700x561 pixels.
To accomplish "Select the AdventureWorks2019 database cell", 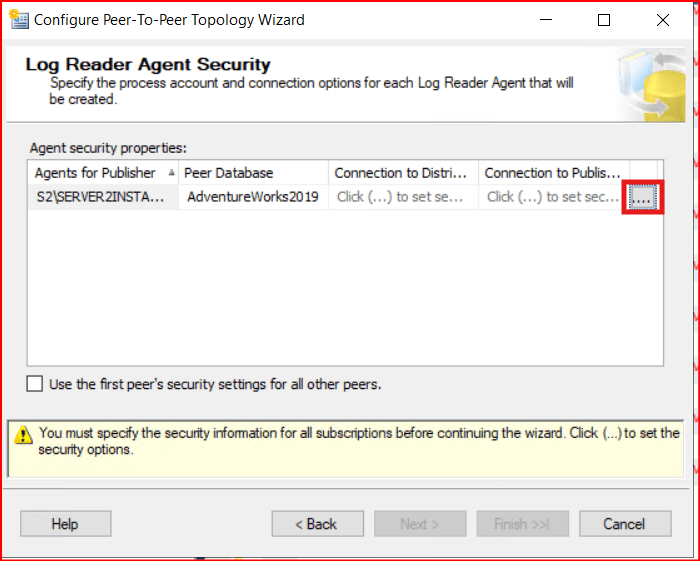I will pyautogui.click(x=252, y=197).
